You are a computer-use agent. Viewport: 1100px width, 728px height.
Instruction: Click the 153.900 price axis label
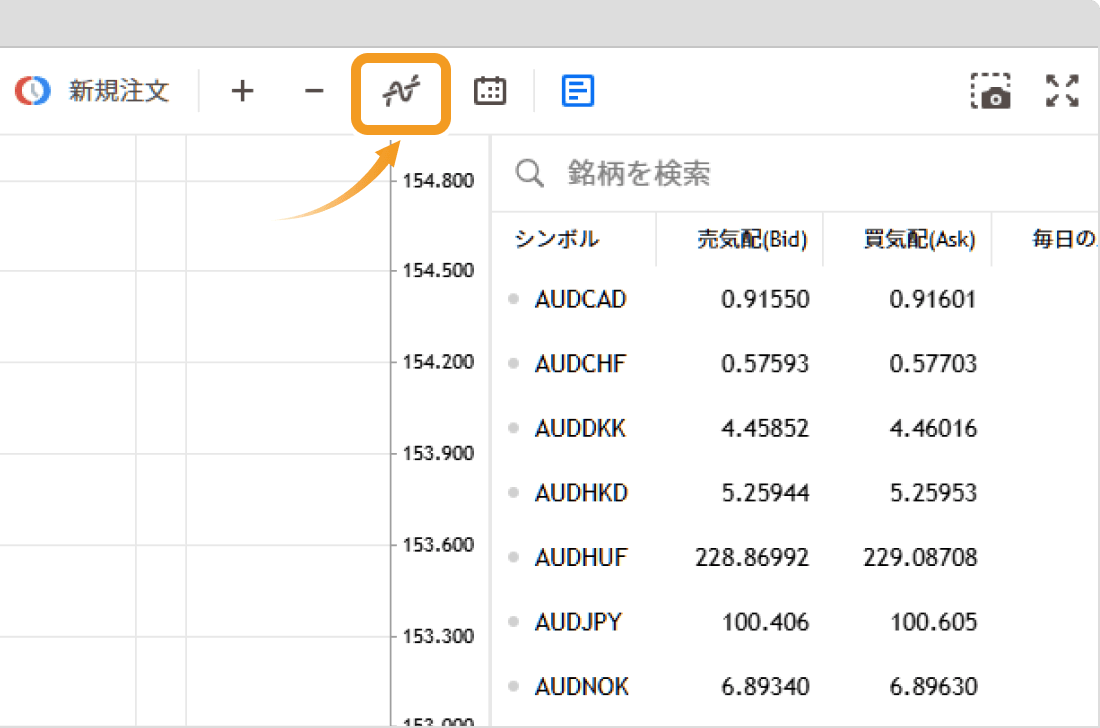tap(438, 453)
